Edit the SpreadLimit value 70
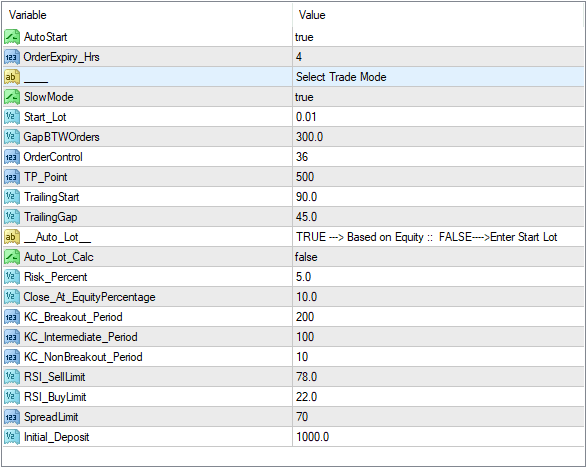Screen dimensions: 588x469 pos(438,417)
